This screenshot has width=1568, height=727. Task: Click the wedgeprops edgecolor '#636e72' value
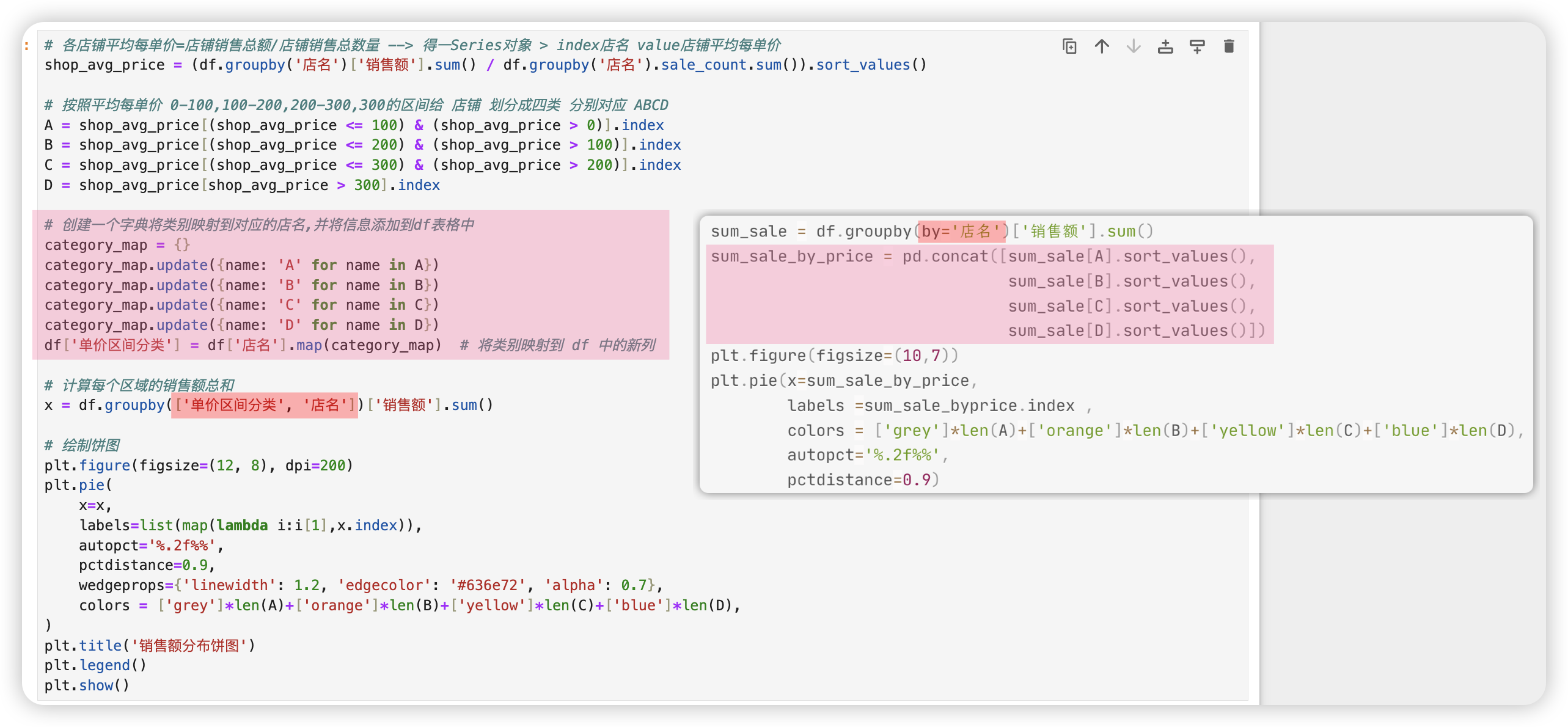coord(488,586)
